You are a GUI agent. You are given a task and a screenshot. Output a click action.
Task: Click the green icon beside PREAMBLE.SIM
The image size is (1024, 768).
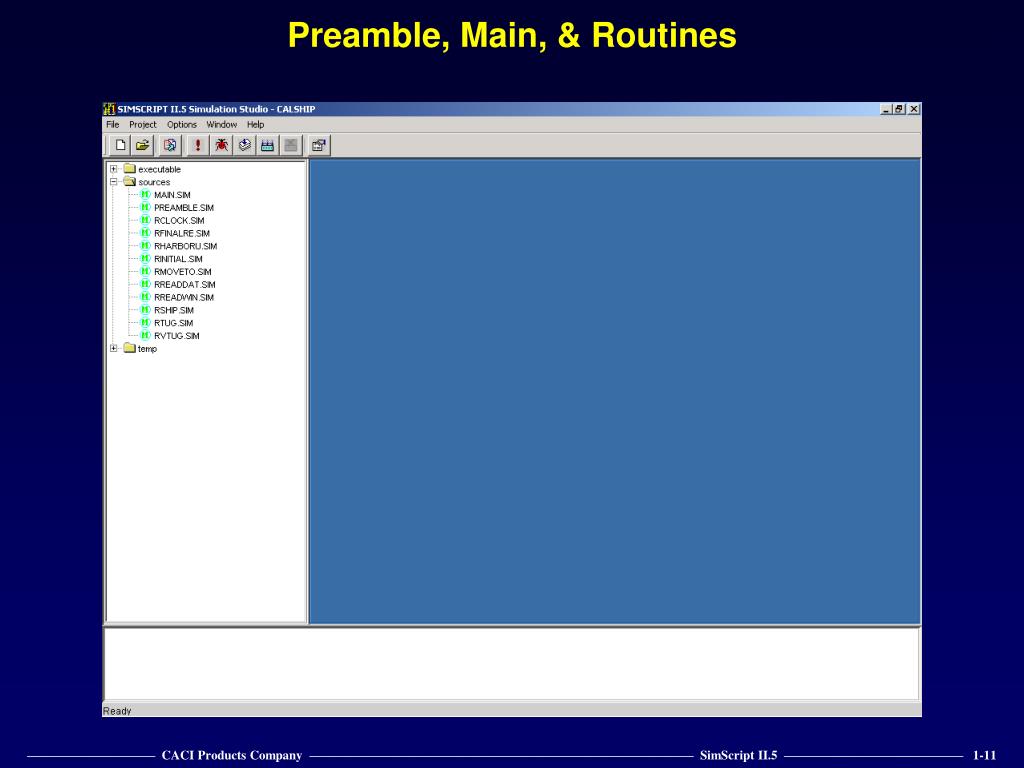(146, 207)
